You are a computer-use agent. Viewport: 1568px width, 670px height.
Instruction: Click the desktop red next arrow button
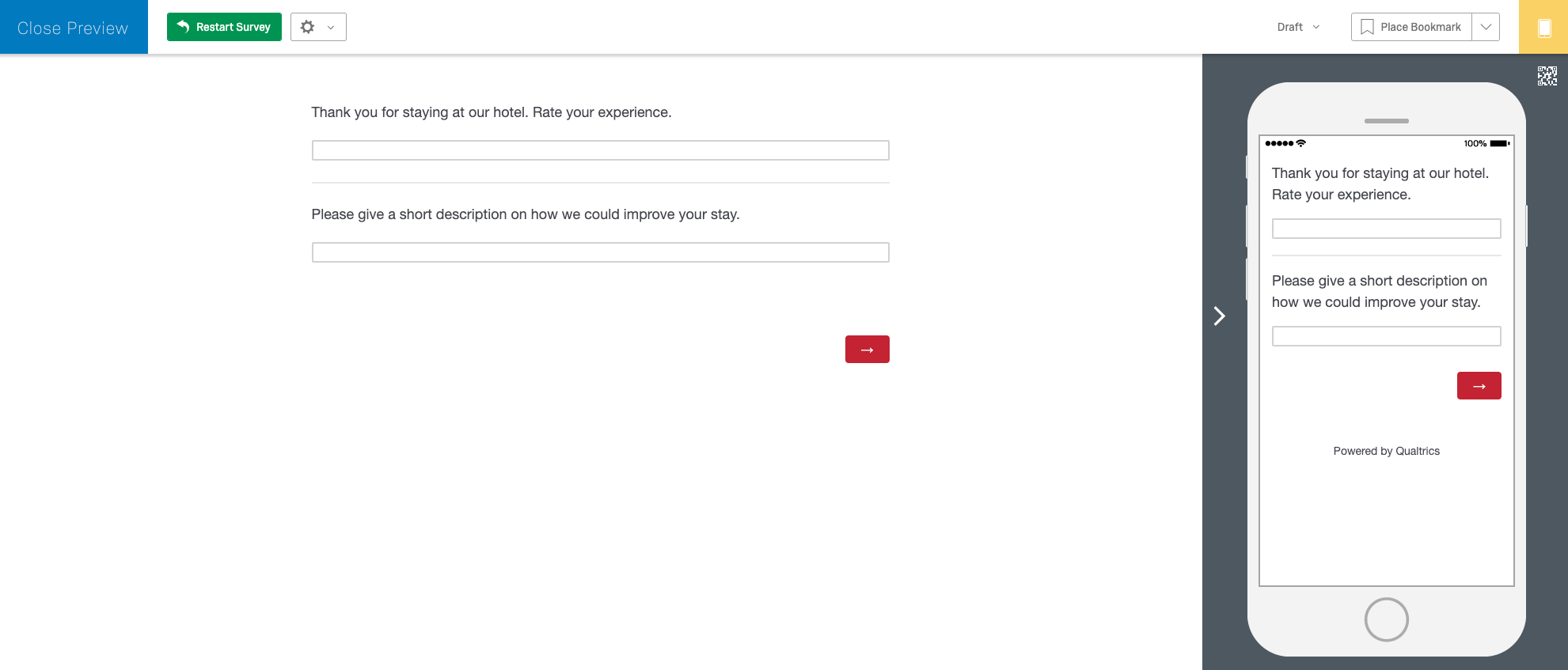tap(867, 349)
